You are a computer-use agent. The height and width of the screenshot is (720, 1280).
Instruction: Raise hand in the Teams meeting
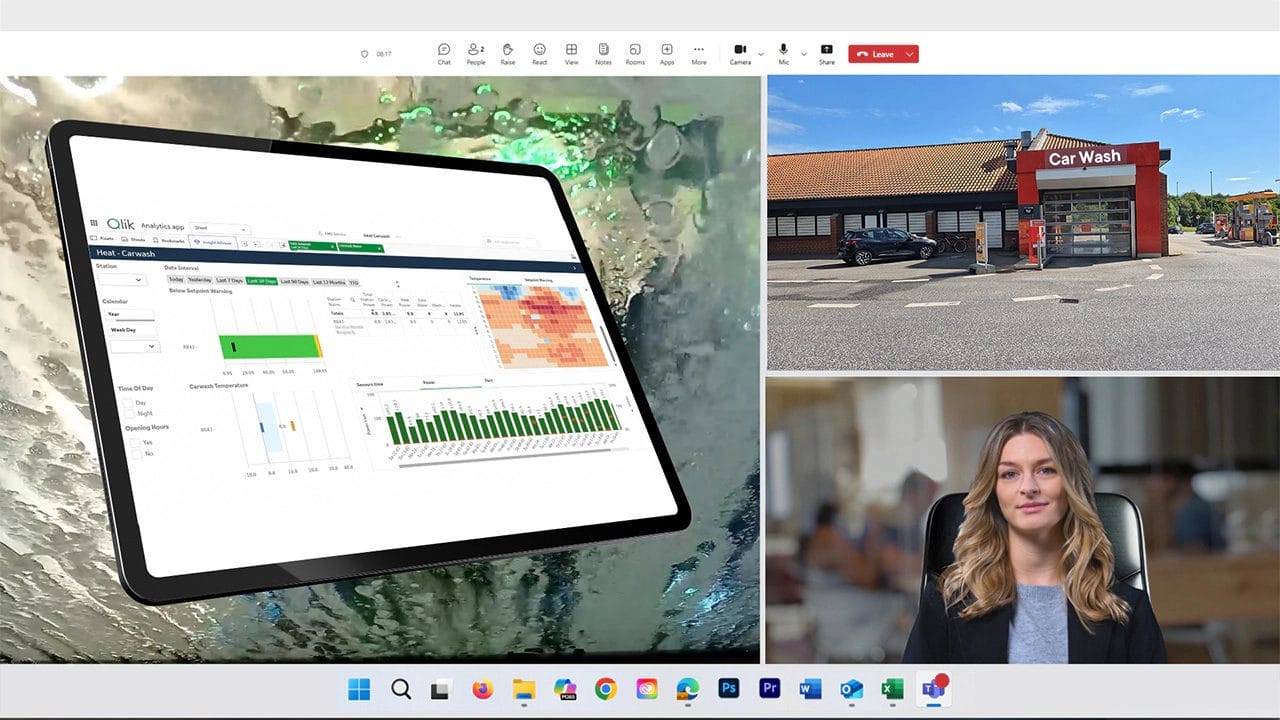click(x=507, y=52)
